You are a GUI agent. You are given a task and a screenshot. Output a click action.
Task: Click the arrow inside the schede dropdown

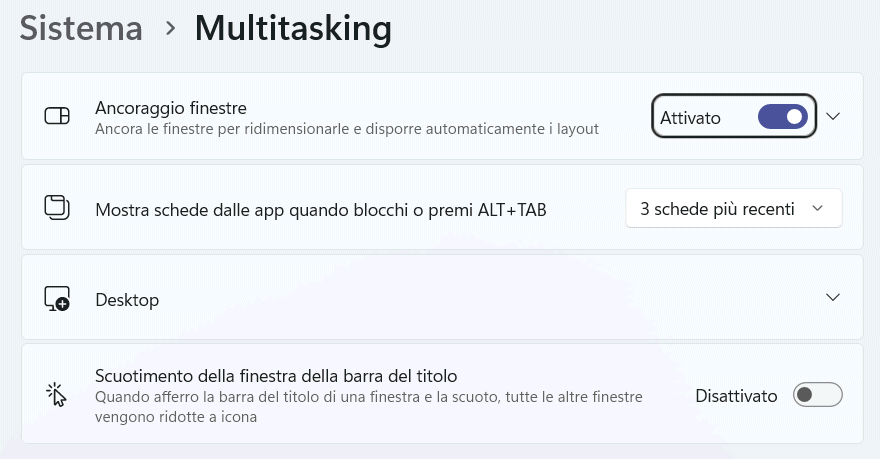(x=818, y=209)
